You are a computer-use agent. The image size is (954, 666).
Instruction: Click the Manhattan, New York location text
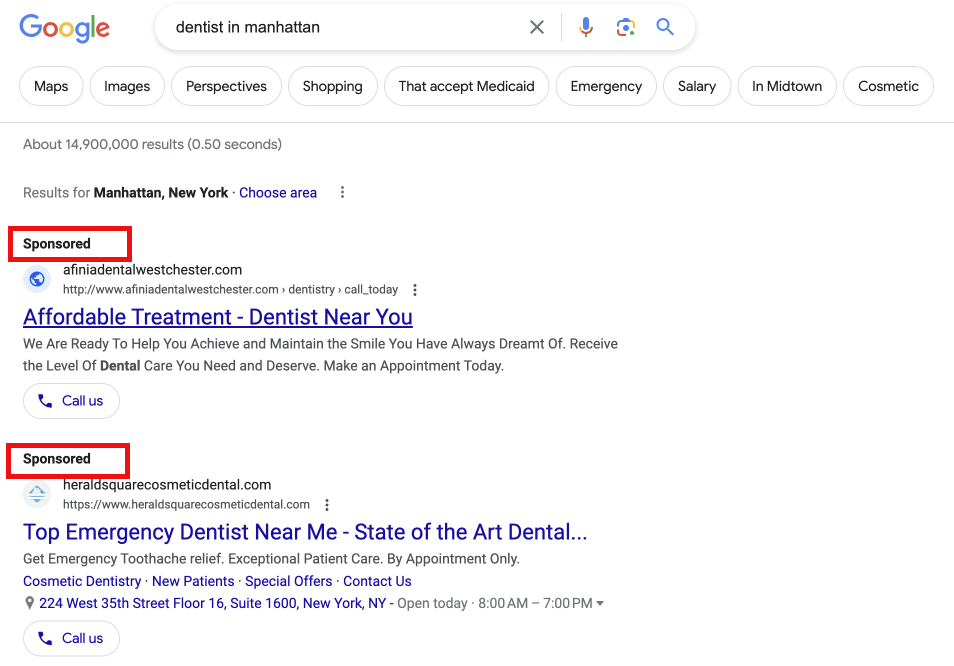[x=161, y=193]
